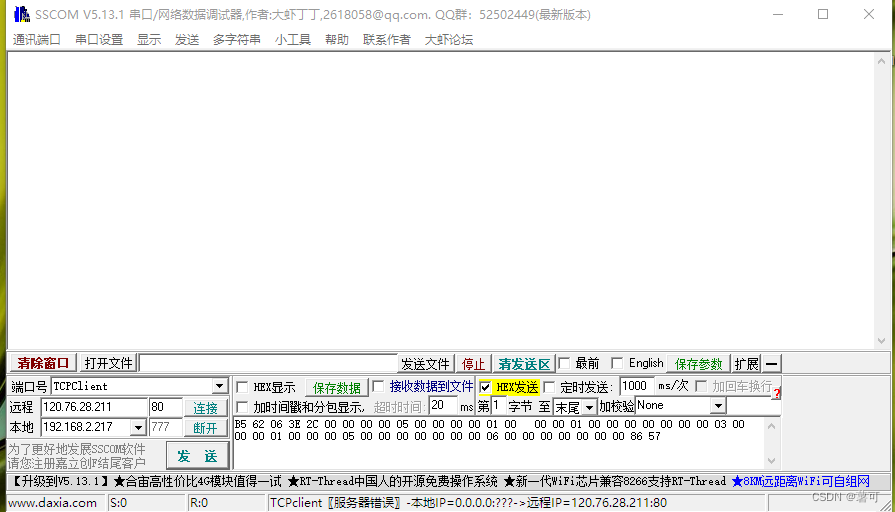The image size is (895, 512).
Task: Click the ★合宙高性价比4G模块值得一试 ad text
Action: (197, 481)
